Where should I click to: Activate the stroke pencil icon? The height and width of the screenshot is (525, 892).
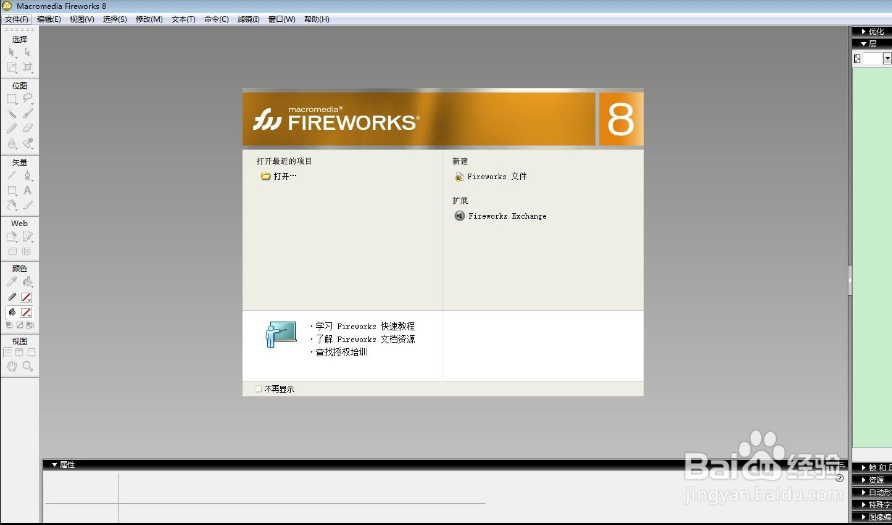point(12,297)
